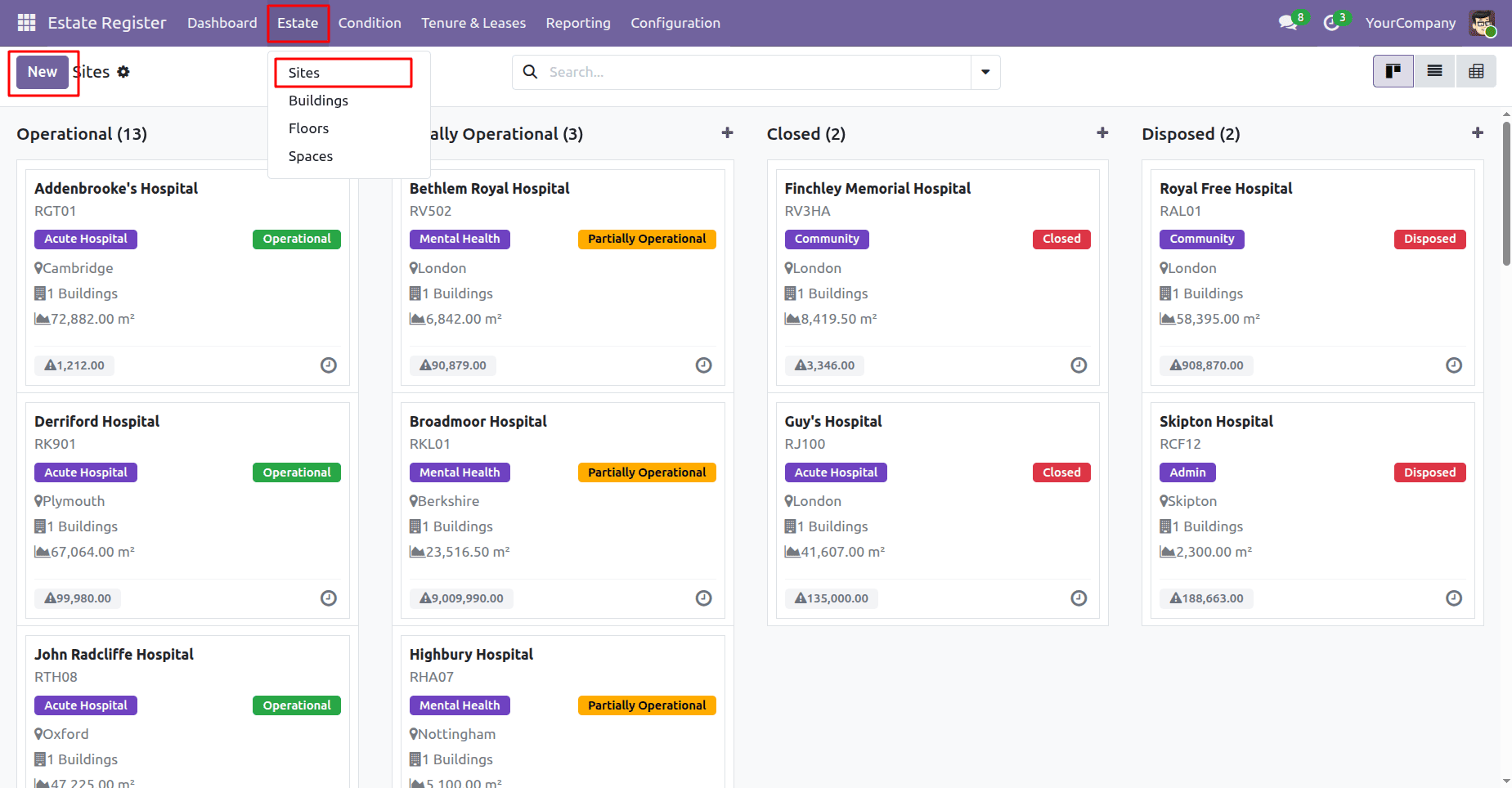Click Mental Health tag on Highbury Hospital
The height and width of the screenshot is (788, 1512).
pyautogui.click(x=460, y=705)
